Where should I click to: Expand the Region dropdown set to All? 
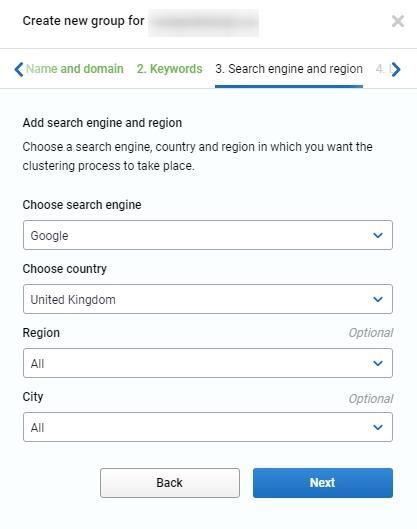coord(208,363)
